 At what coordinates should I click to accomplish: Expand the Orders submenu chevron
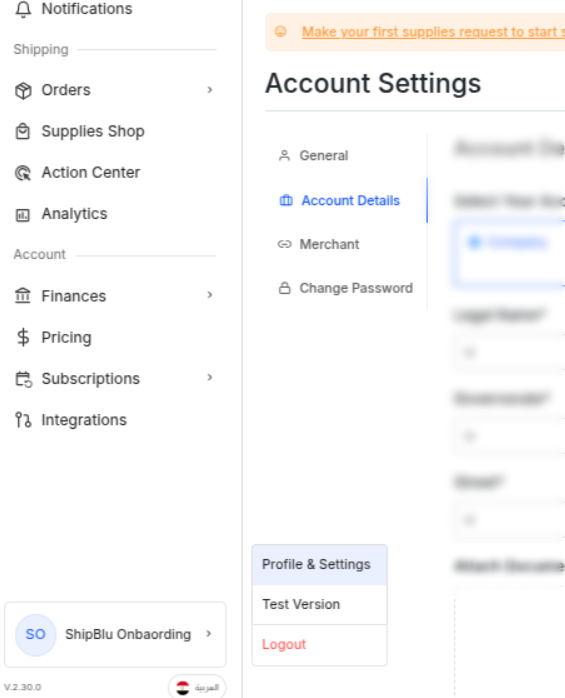[x=210, y=90]
